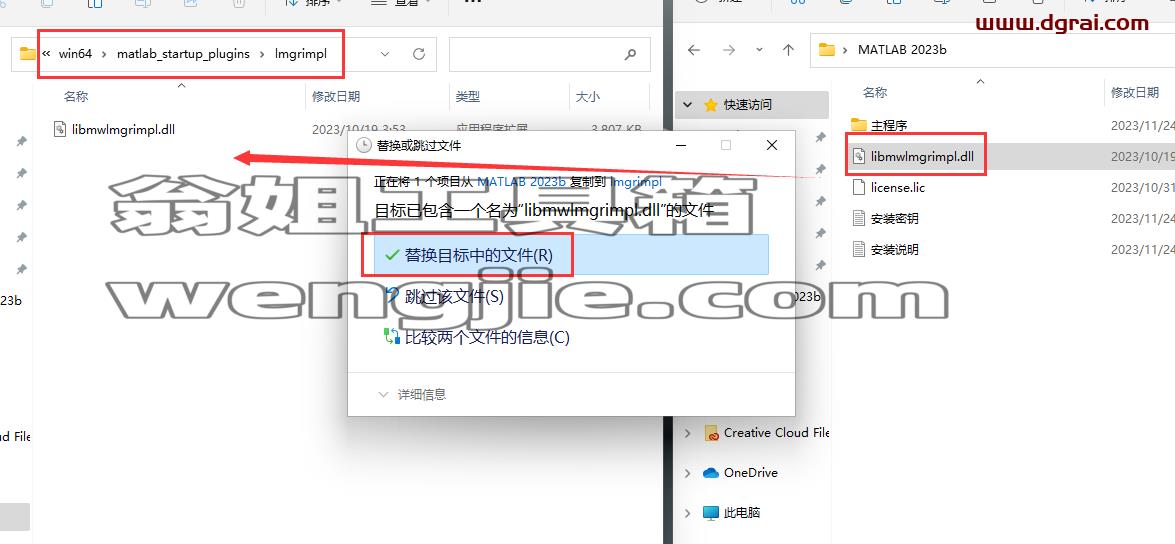Click the license.lic file icon

click(860, 187)
